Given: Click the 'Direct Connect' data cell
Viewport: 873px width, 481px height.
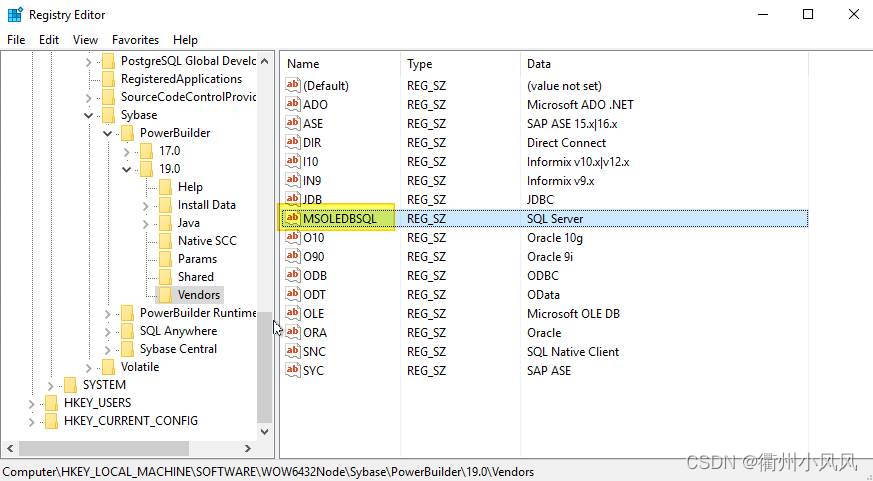Looking at the screenshot, I should [x=566, y=142].
